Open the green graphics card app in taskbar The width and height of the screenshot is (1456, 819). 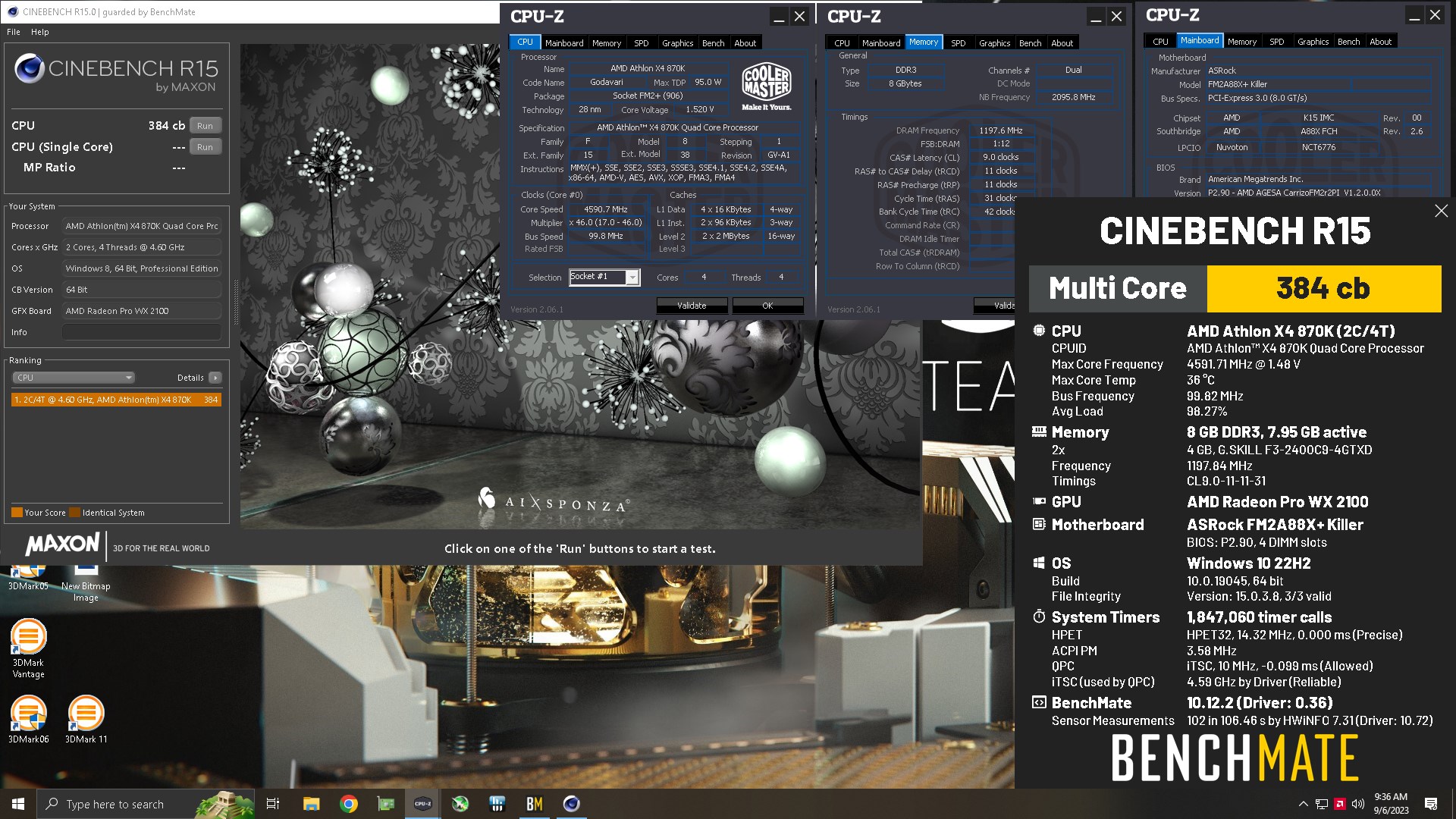385,804
